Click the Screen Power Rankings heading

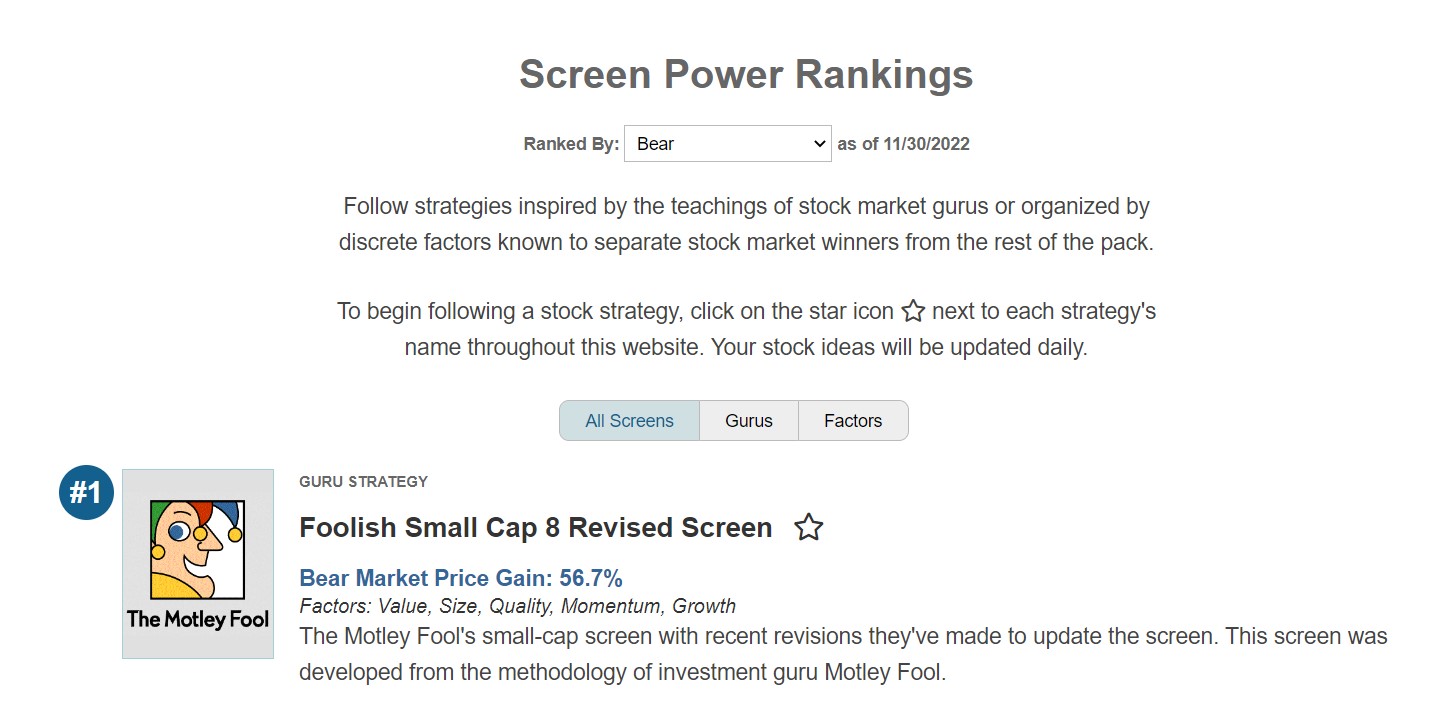tap(746, 75)
